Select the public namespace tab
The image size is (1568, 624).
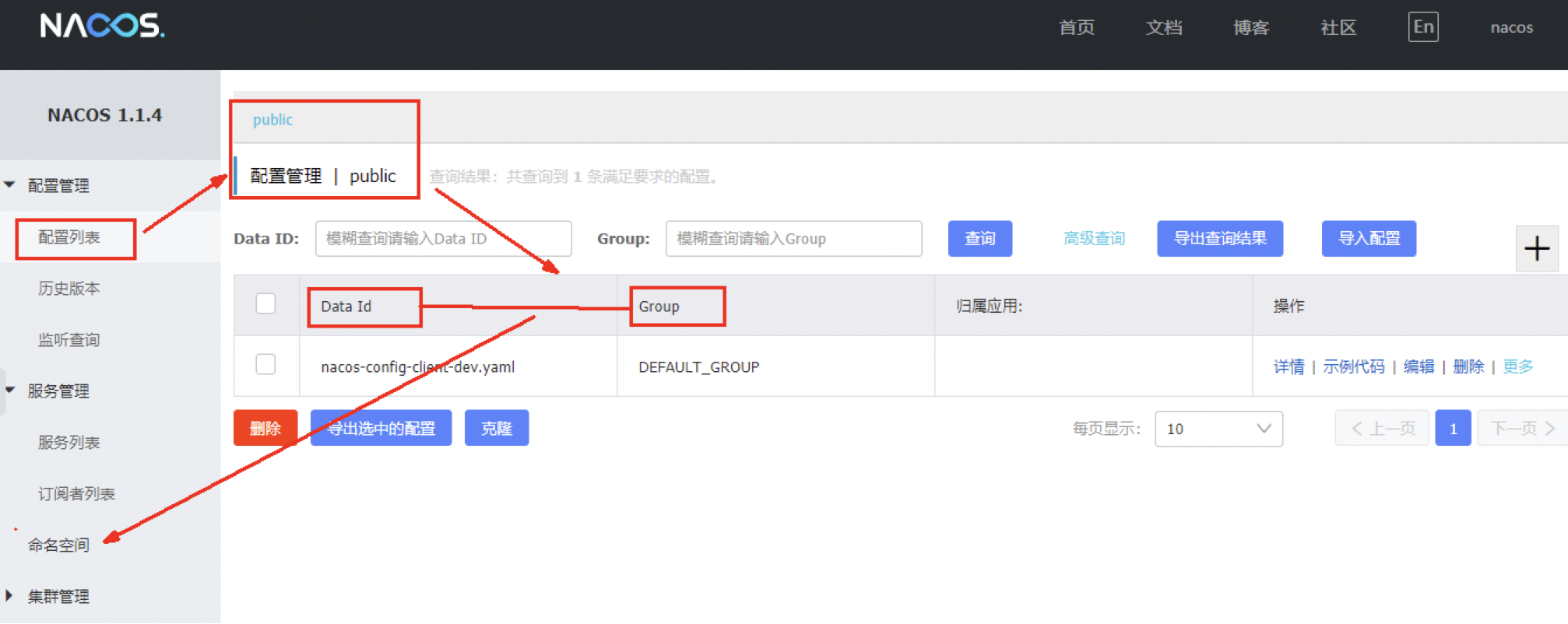click(272, 120)
